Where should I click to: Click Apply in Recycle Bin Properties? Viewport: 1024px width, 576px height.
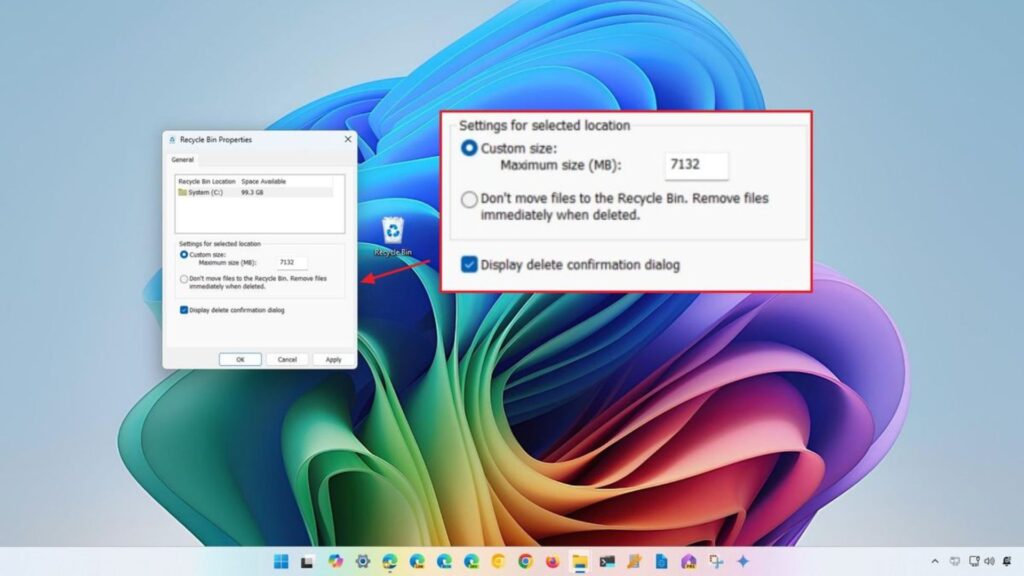pos(333,359)
